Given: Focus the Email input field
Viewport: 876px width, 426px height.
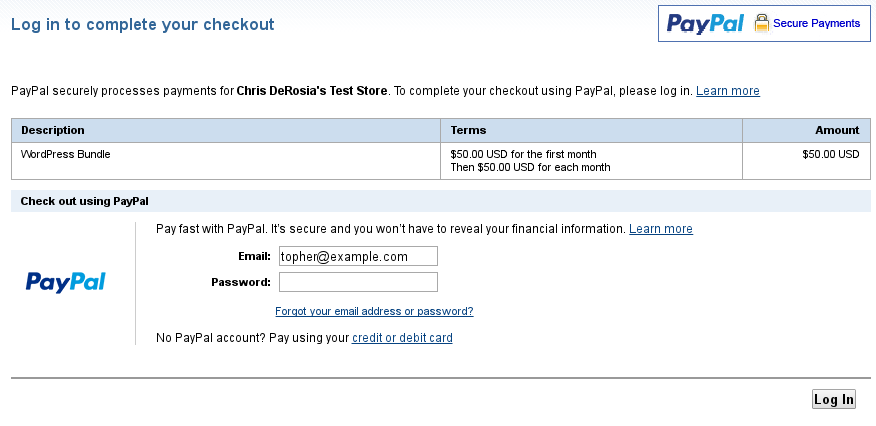Looking at the screenshot, I should (x=358, y=257).
